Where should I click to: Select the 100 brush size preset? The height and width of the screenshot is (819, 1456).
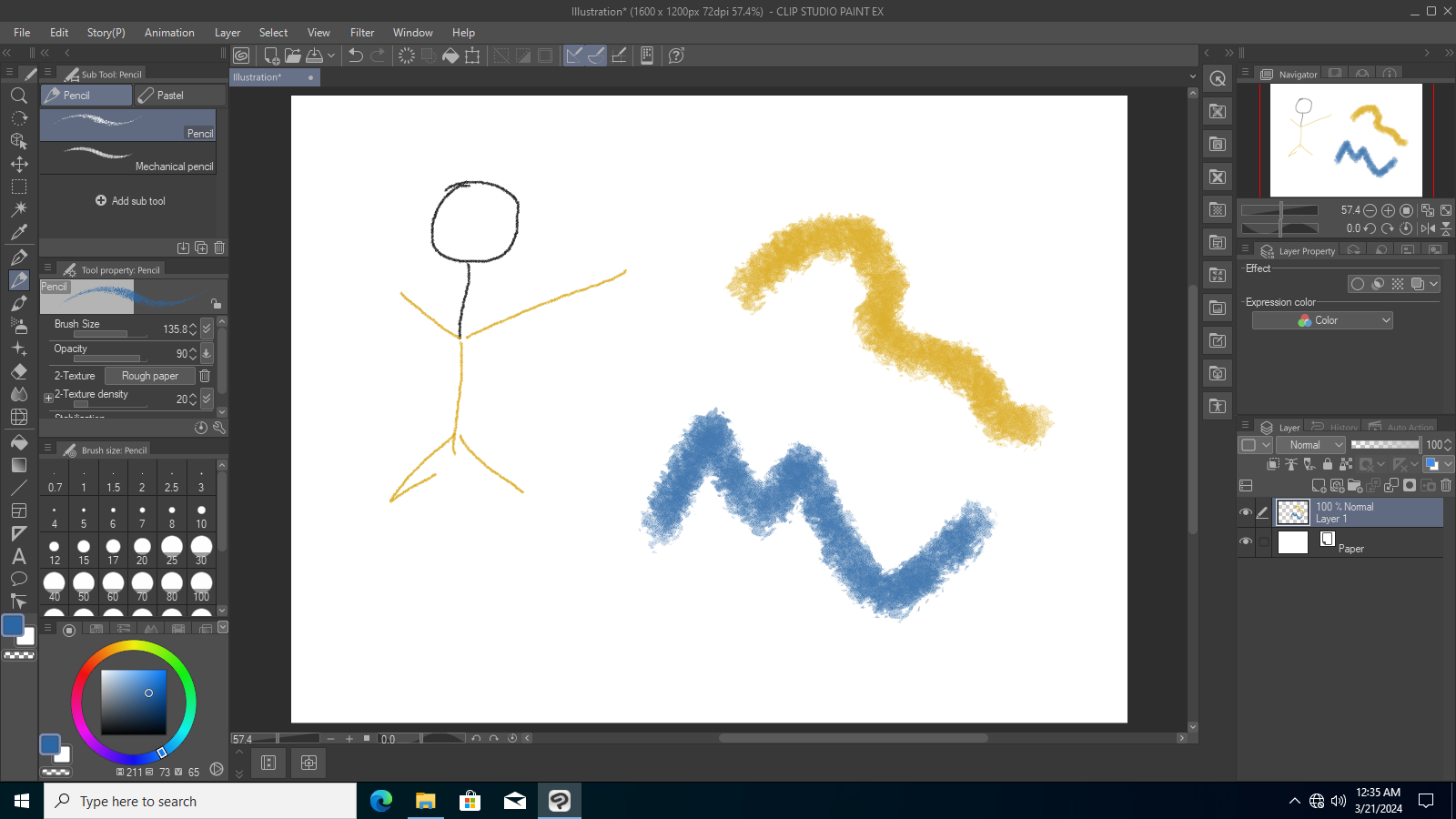[201, 586]
